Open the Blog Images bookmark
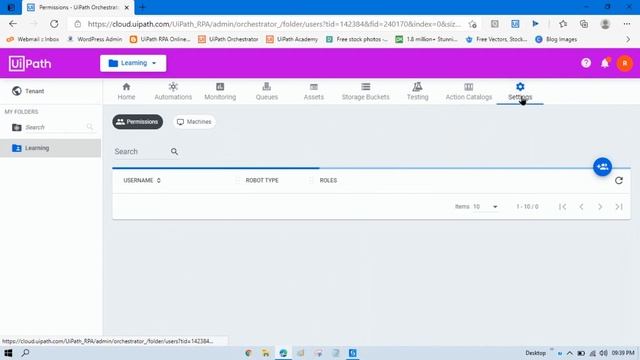 pyautogui.click(x=556, y=39)
